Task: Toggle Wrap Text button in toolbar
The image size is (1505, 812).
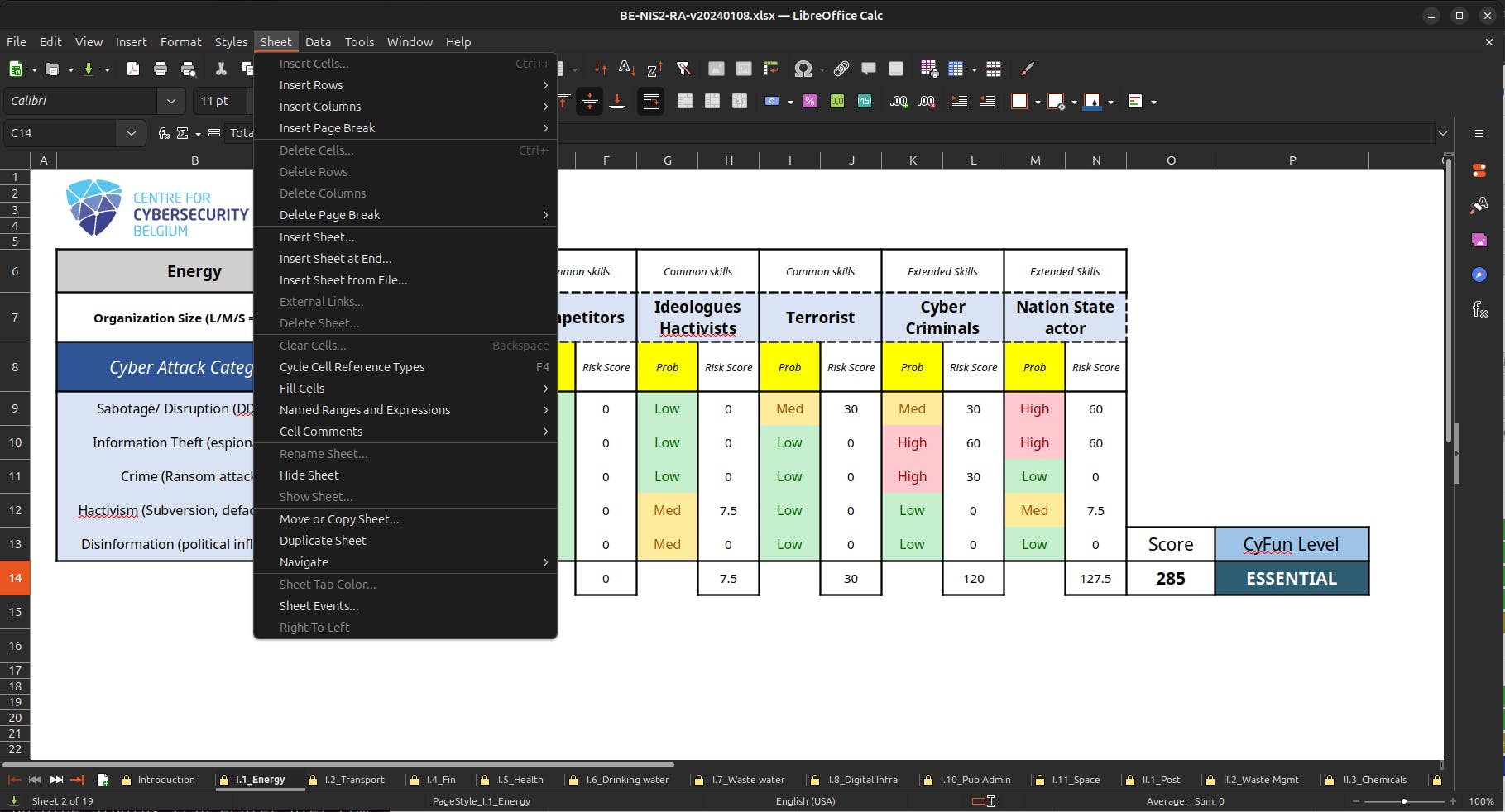Action: tap(651, 101)
